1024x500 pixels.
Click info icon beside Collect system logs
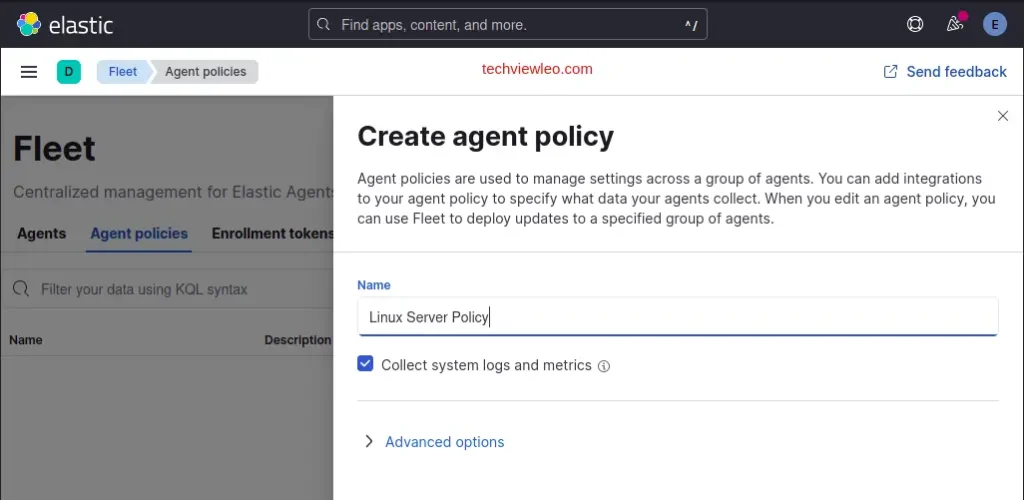[604, 366]
